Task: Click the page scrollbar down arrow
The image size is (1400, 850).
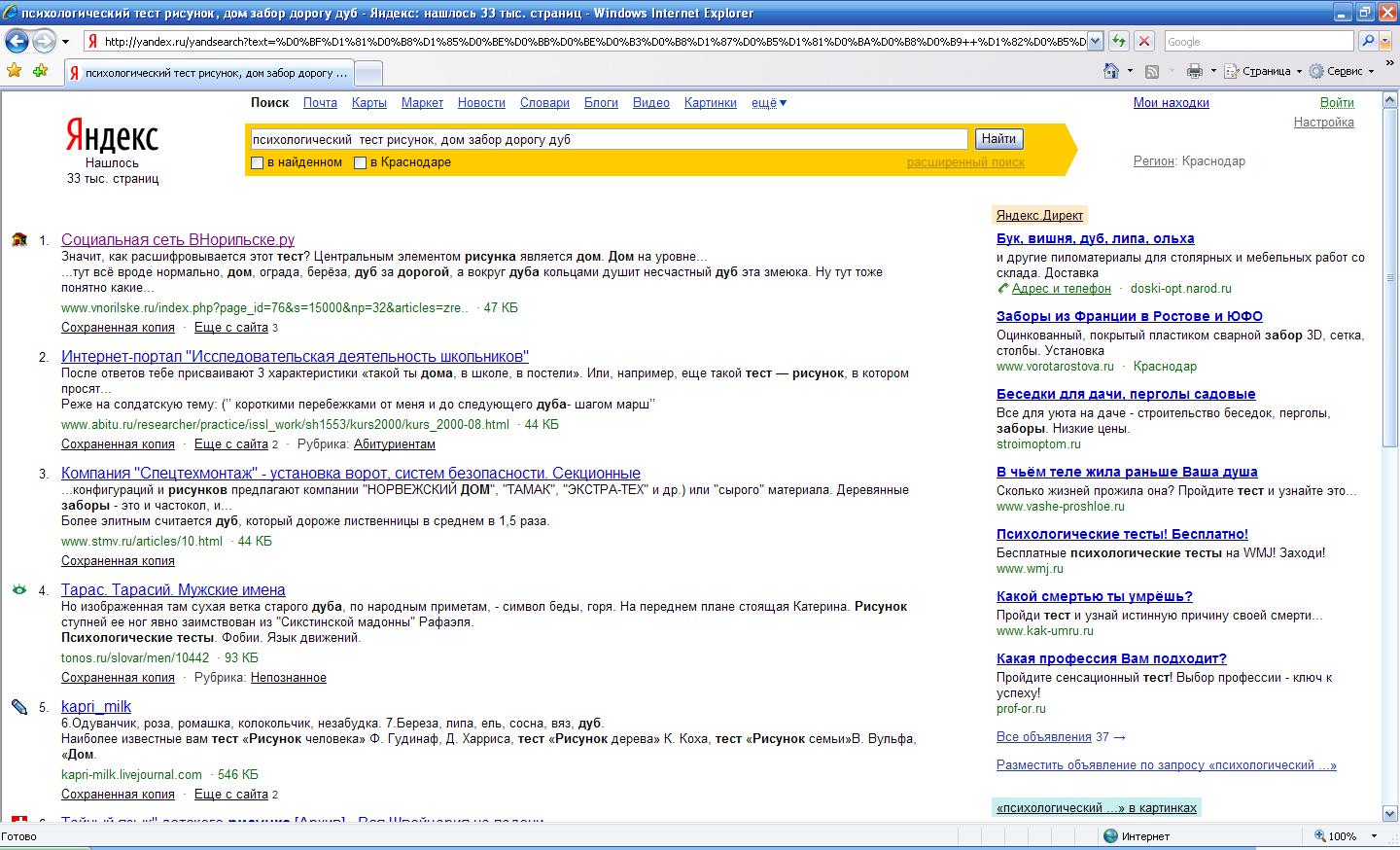Action: point(1390,813)
